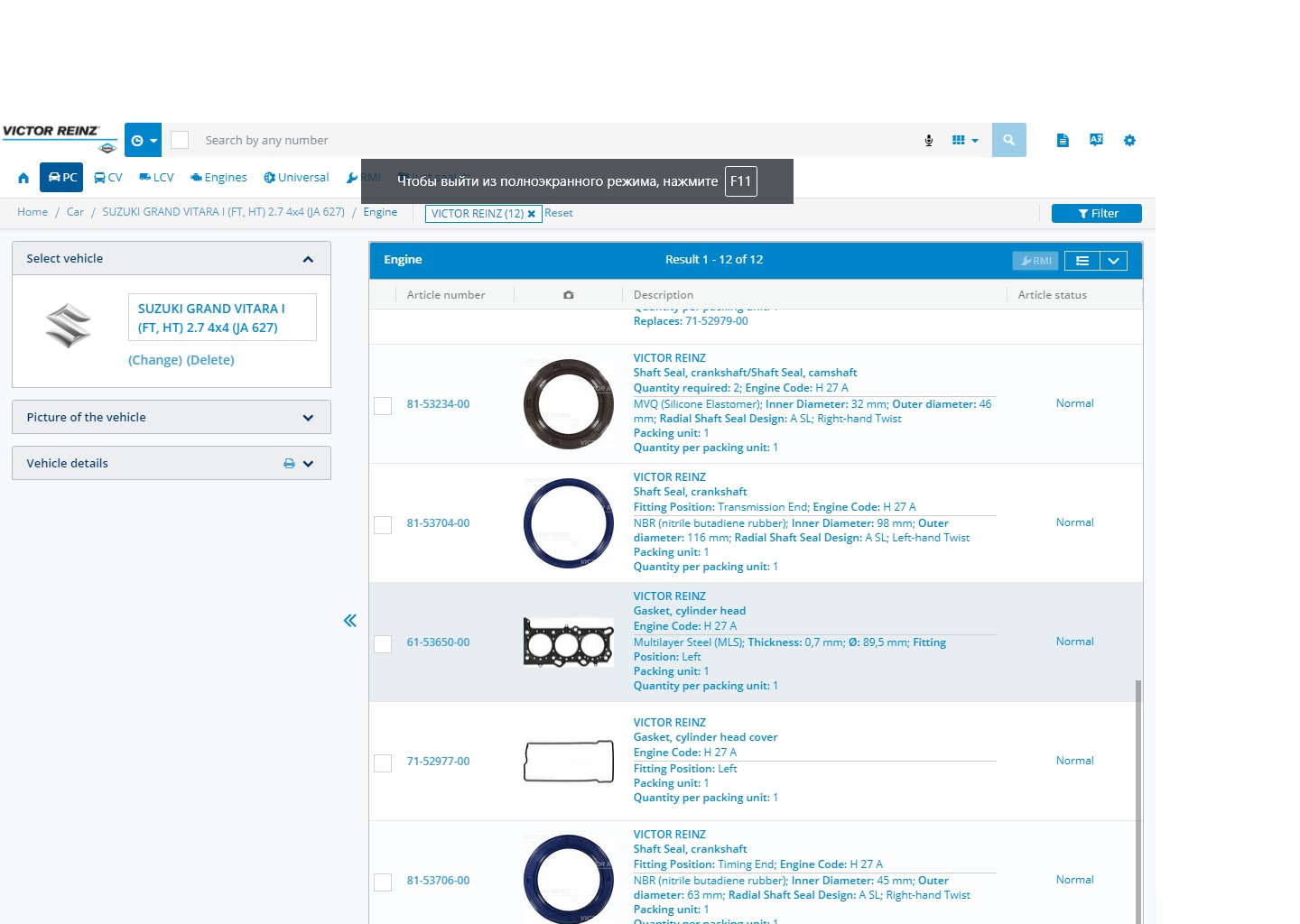Viewport: 1300px width, 924px height.
Task: Sort by the Article number column
Action: (x=446, y=295)
